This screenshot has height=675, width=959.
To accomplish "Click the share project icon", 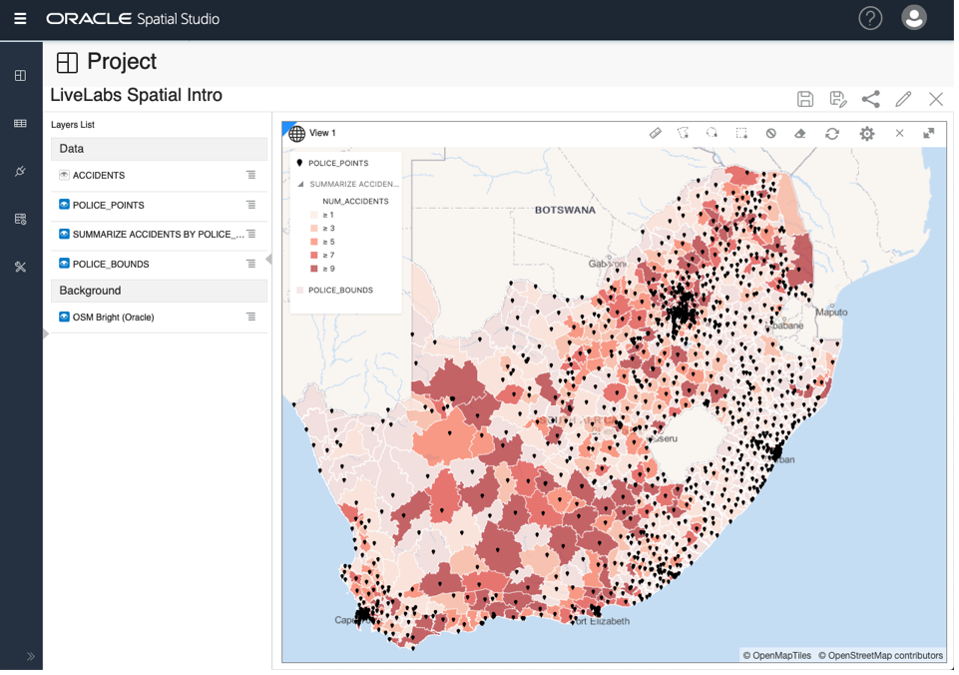I will tap(870, 99).
